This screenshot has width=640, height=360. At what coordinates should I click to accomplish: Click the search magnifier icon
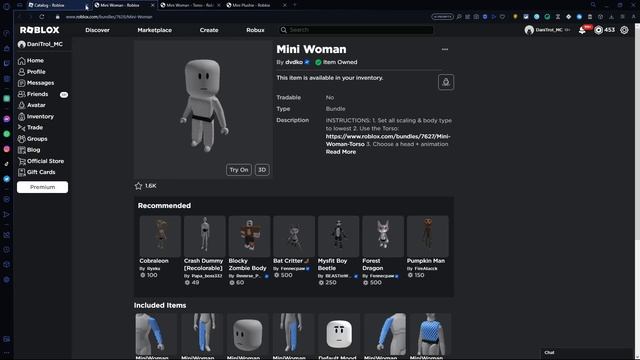[x=284, y=30]
